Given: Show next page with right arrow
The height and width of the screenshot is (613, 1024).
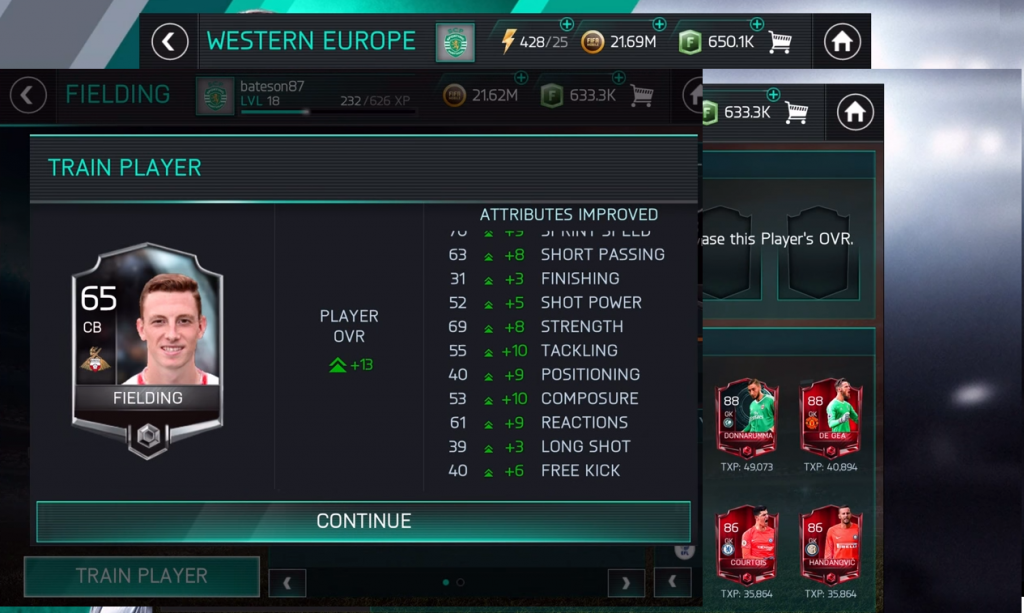Looking at the screenshot, I should pyautogui.click(x=626, y=582).
